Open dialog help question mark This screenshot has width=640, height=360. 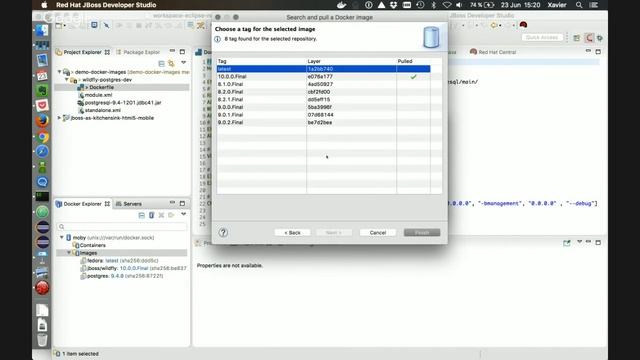click(x=223, y=232)
